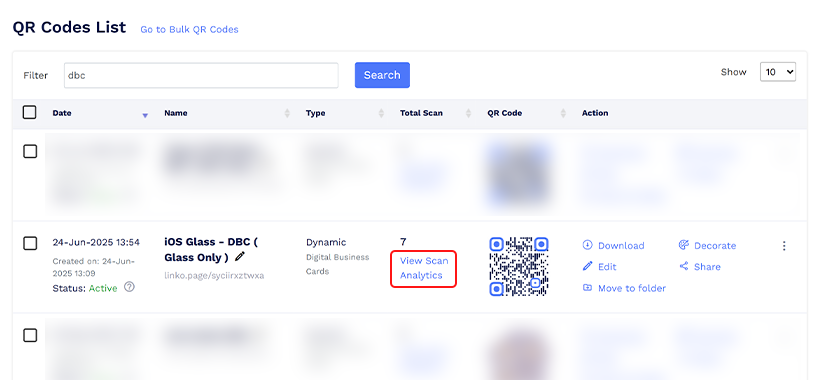Focus the Filter input containing dbc
This screenshot has height=380, width=820.
tap(201, 75)
